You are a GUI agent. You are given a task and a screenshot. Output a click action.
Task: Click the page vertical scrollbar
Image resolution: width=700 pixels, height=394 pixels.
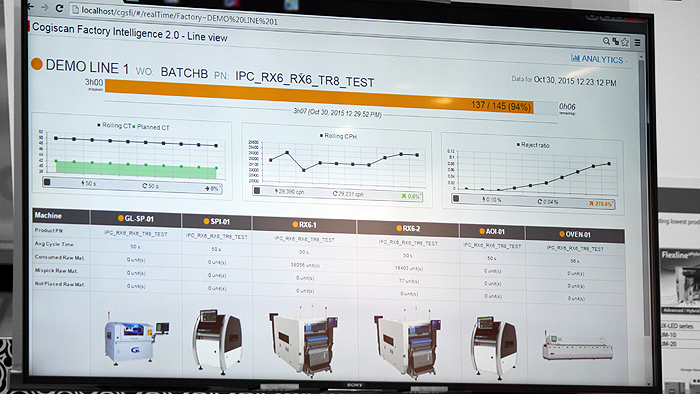click(642, 196)
